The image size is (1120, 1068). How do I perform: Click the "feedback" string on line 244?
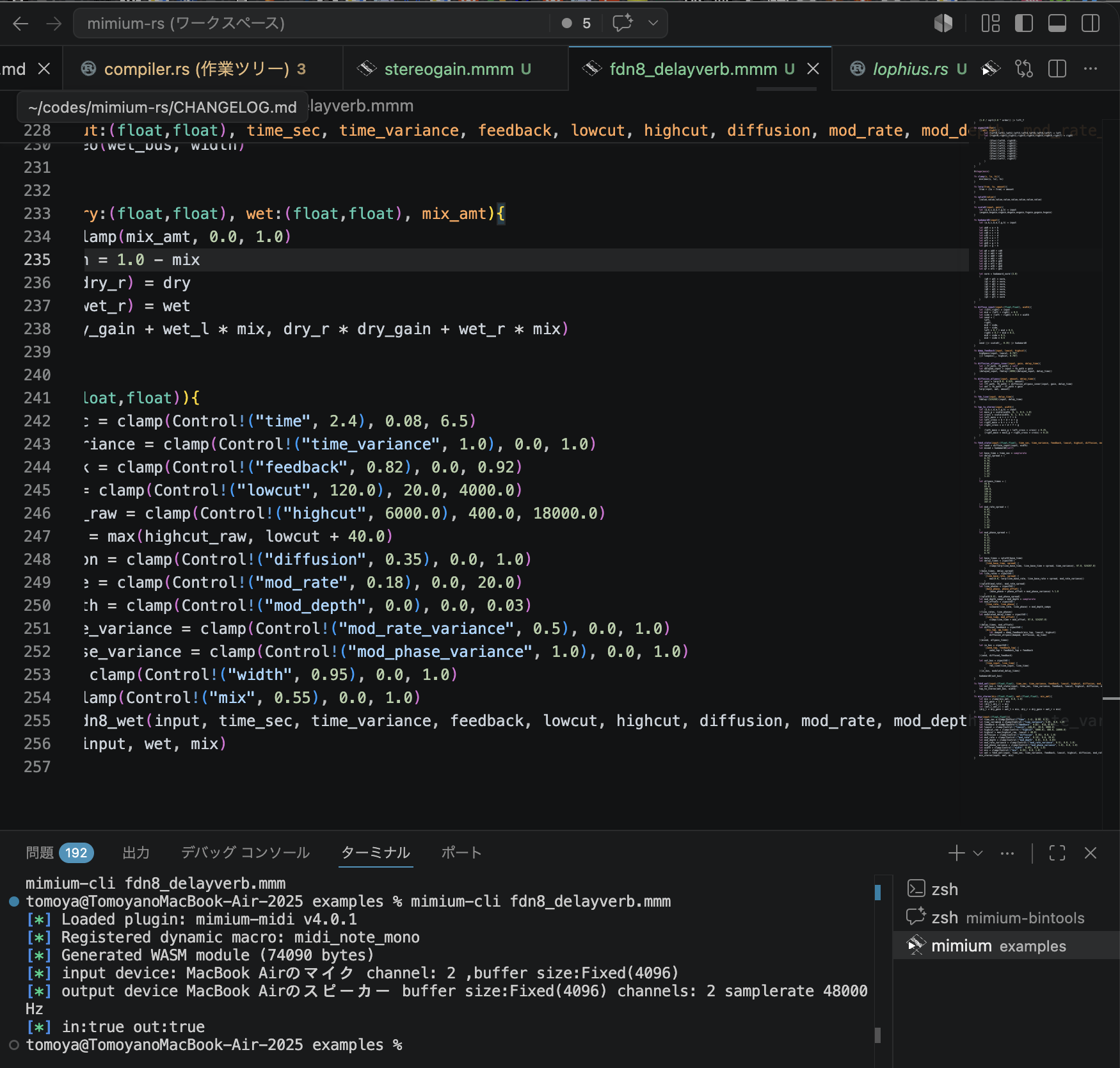coord(302,467)
